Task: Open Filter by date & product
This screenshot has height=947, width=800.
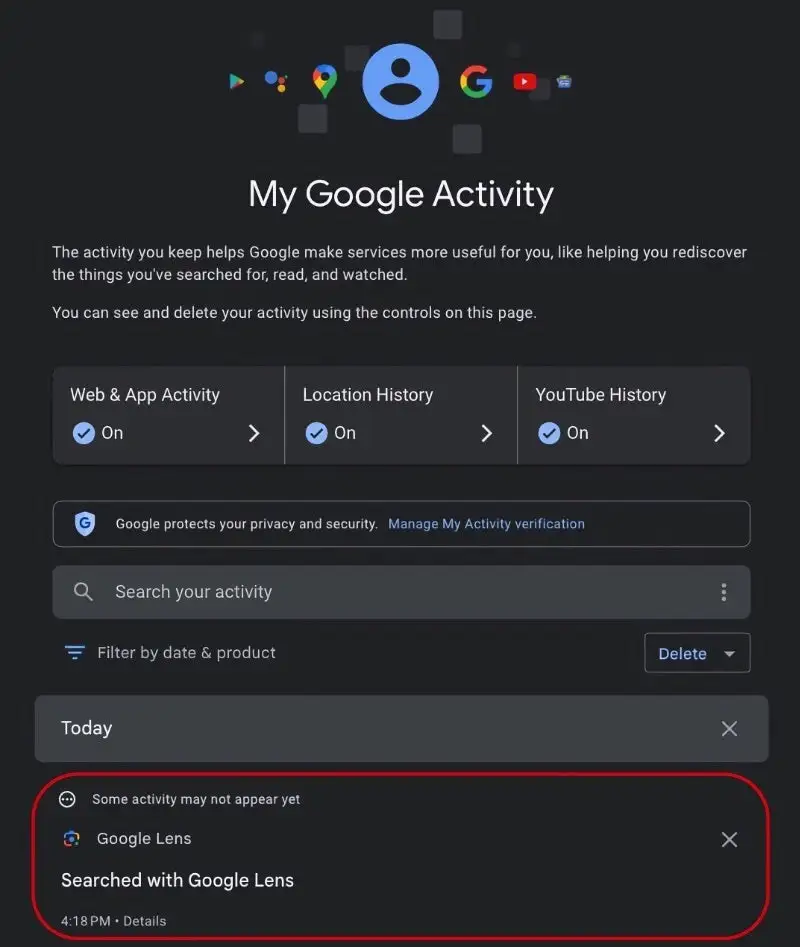Action: [x=170, y=652]
